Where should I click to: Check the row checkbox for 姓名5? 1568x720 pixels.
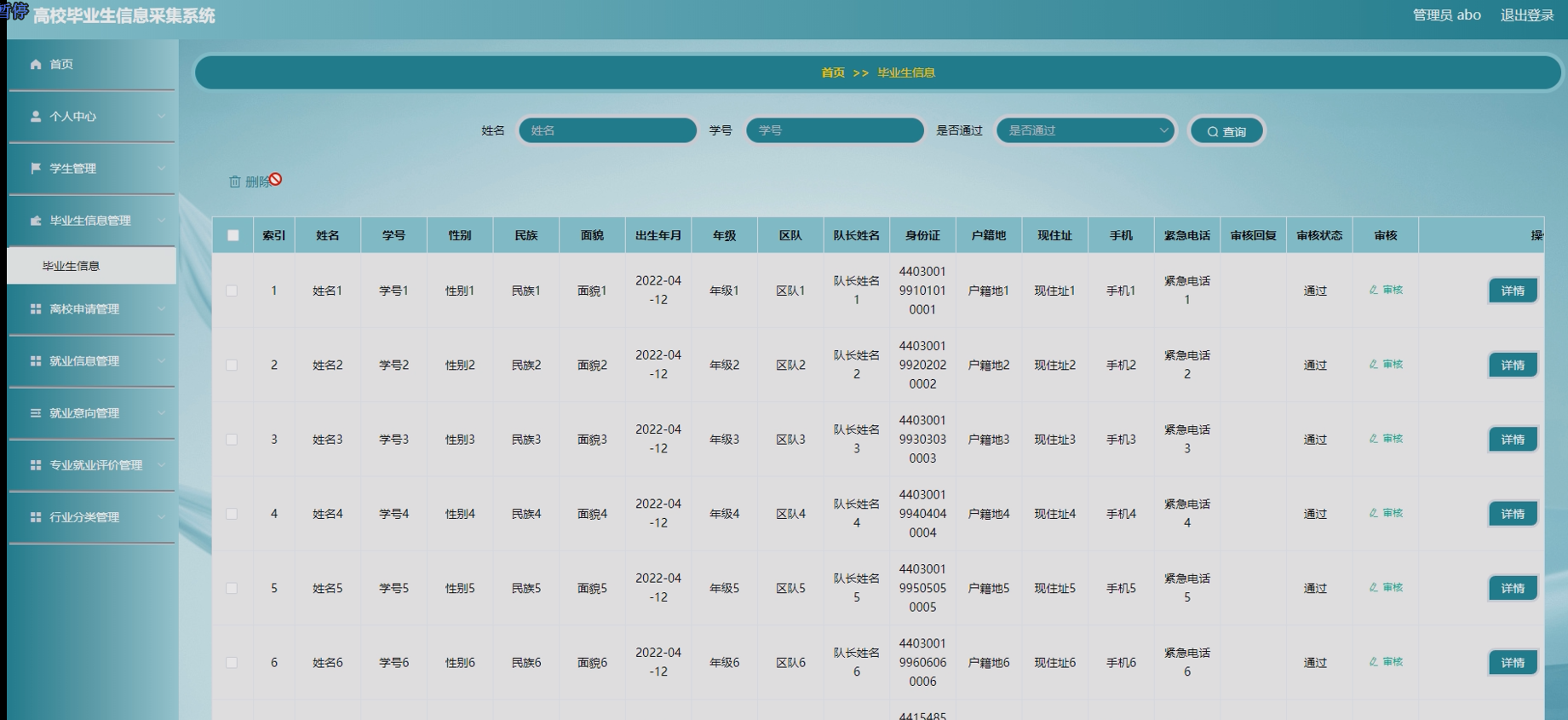[232, 588]
